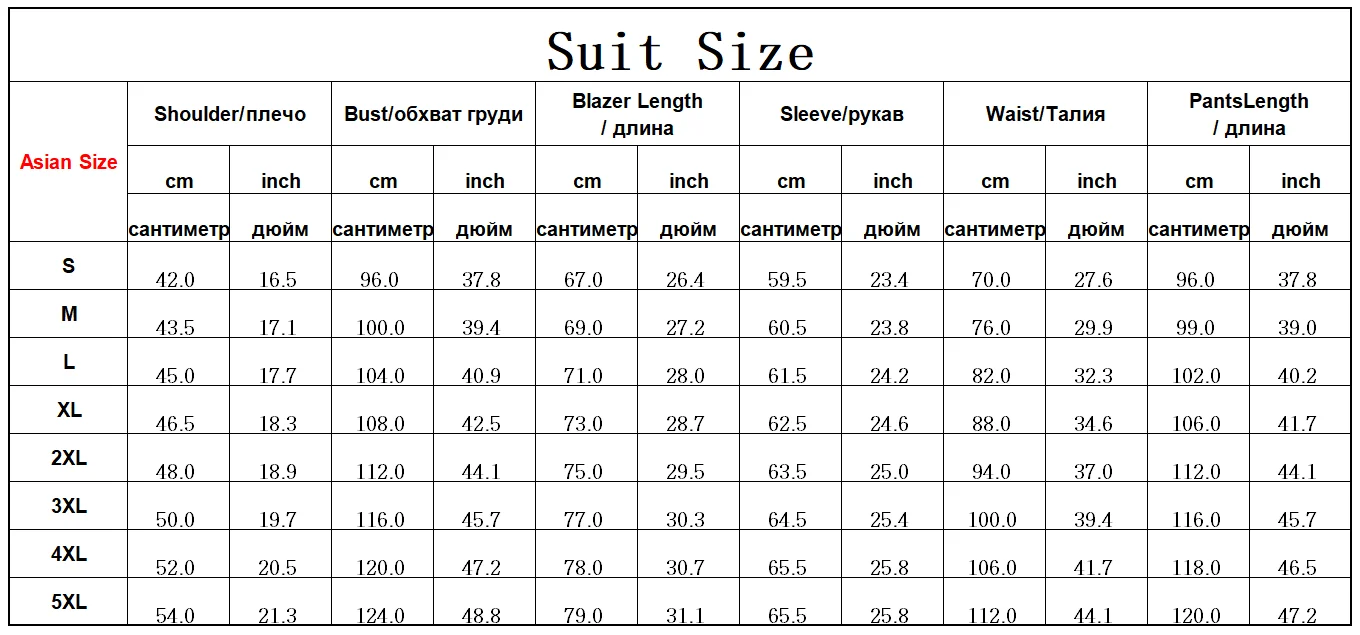
Task: Click the 5XL row label
Action: pyautogui.click(x=68, y=602)
